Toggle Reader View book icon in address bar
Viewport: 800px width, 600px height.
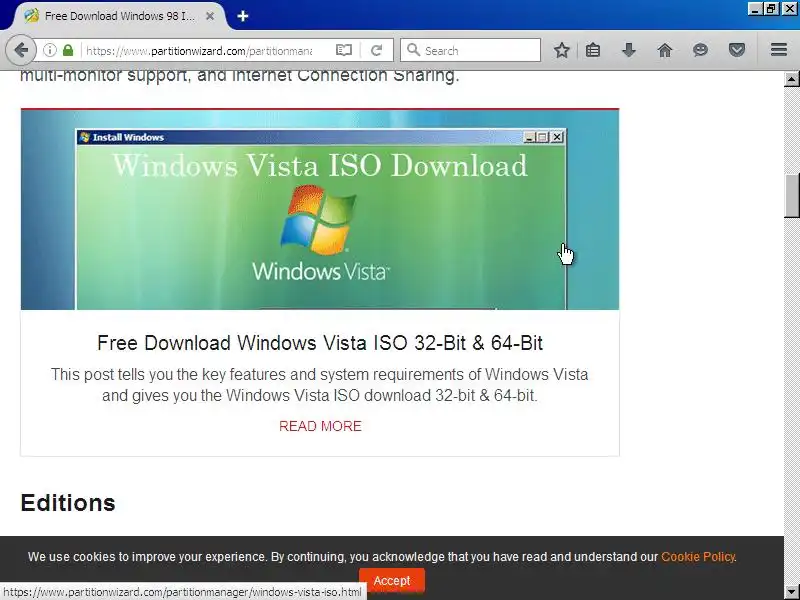(344, 50)
